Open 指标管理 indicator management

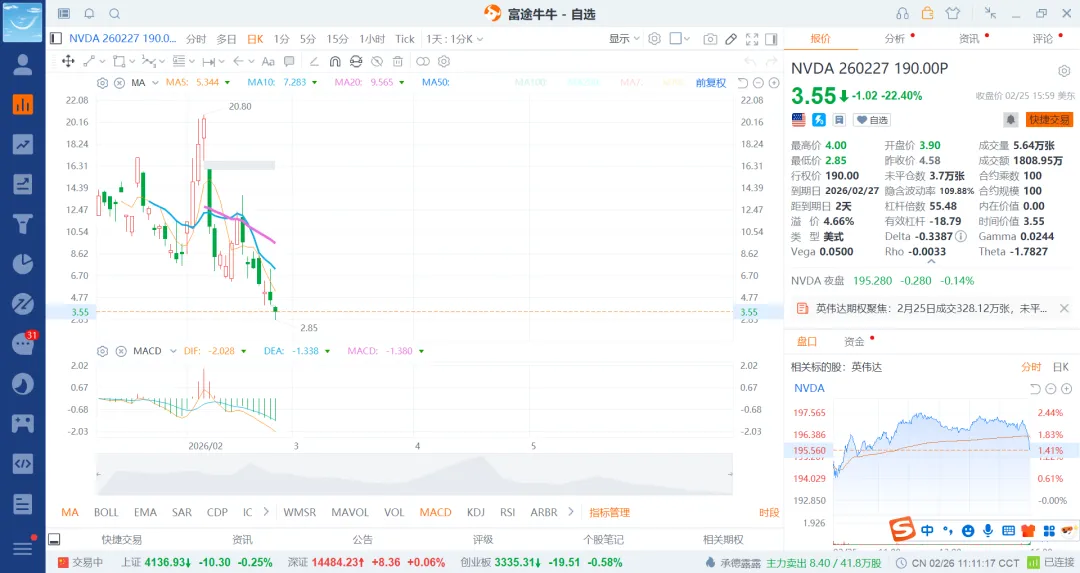click(x=610, y=512)
